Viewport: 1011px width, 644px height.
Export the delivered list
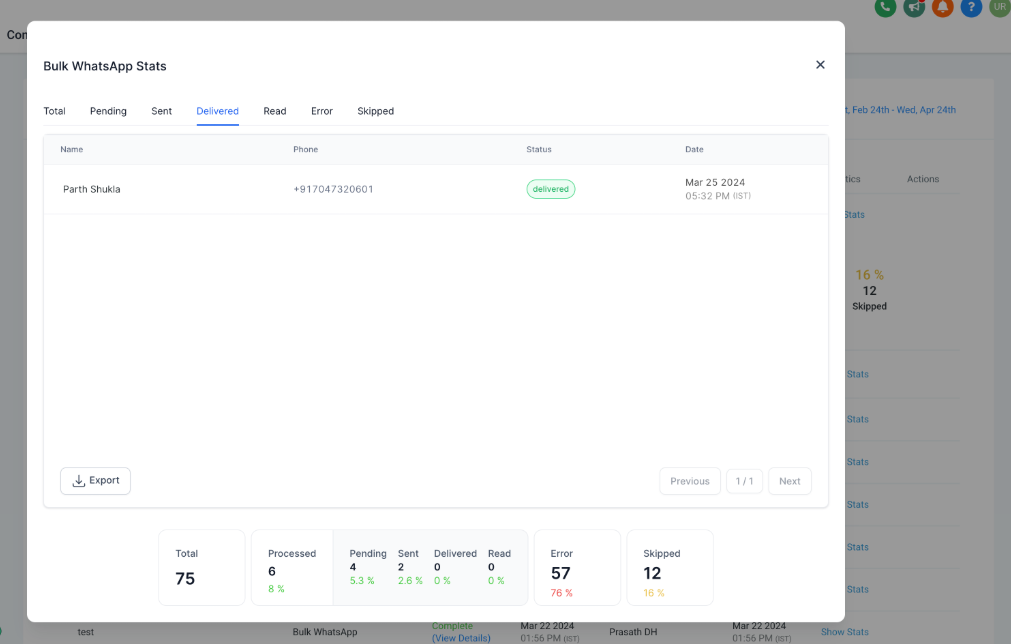[x=95, y=481]
